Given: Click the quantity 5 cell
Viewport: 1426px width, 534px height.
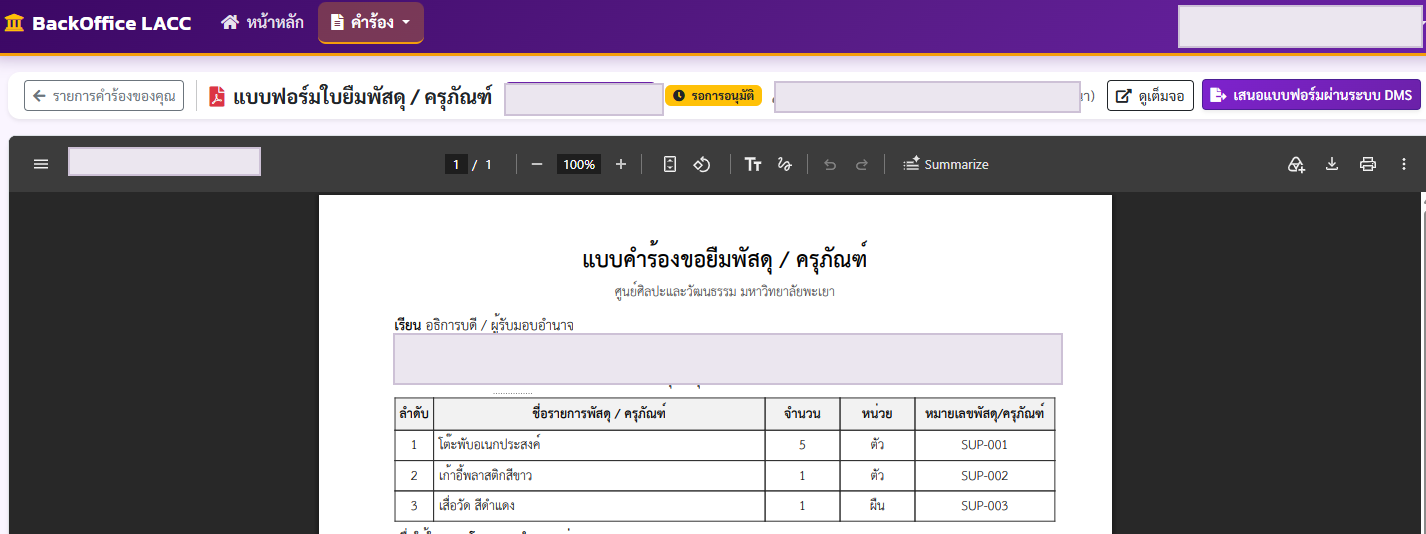Looking at the screenshot, I should tap(802, 445).
